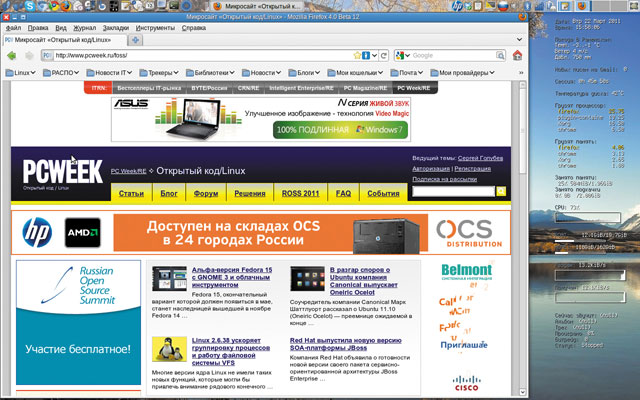Expand the Новости IT bookmarks folder

tap(109, 73)
